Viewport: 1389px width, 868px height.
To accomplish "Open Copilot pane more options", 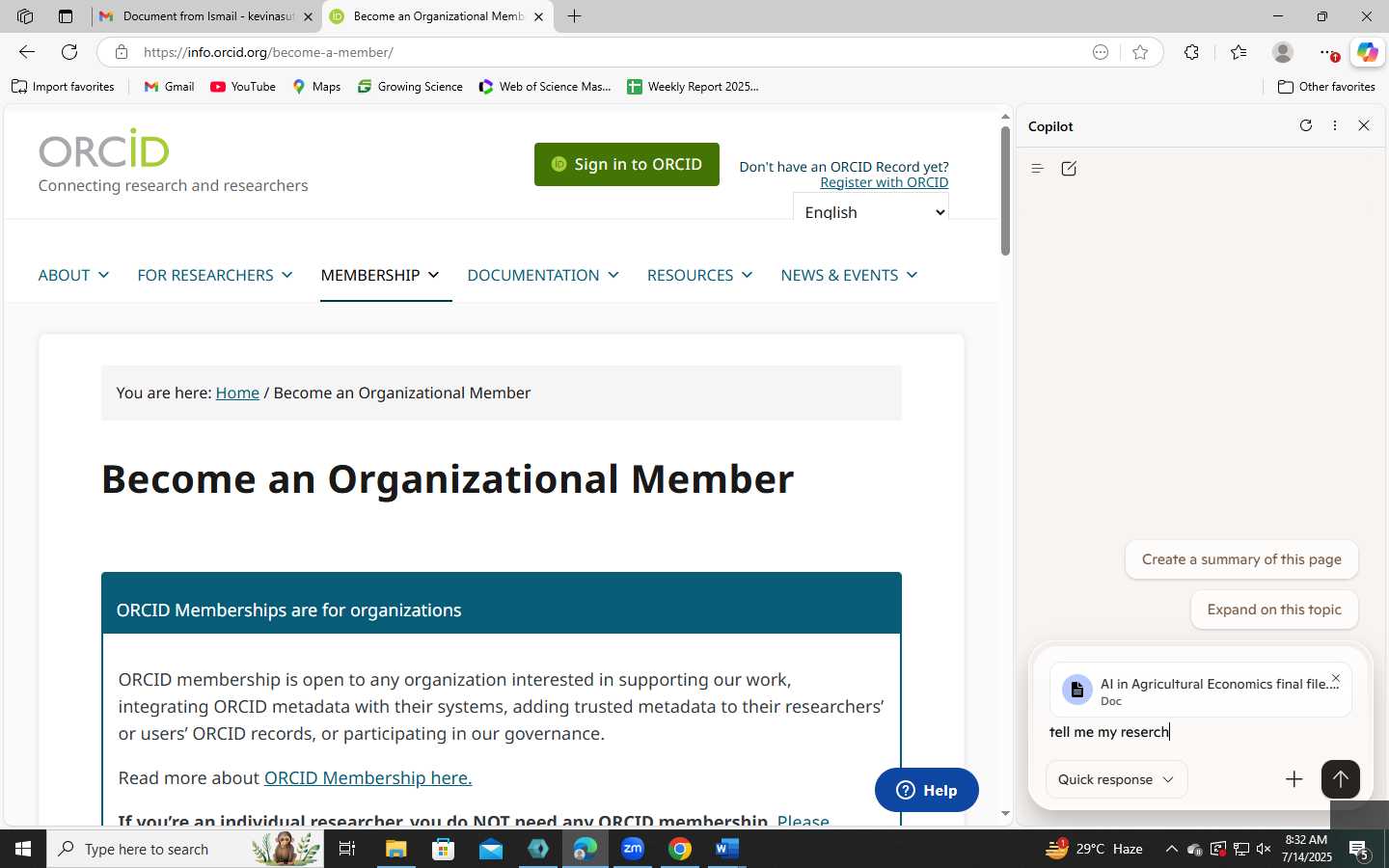I will [x=1335, y=125].
